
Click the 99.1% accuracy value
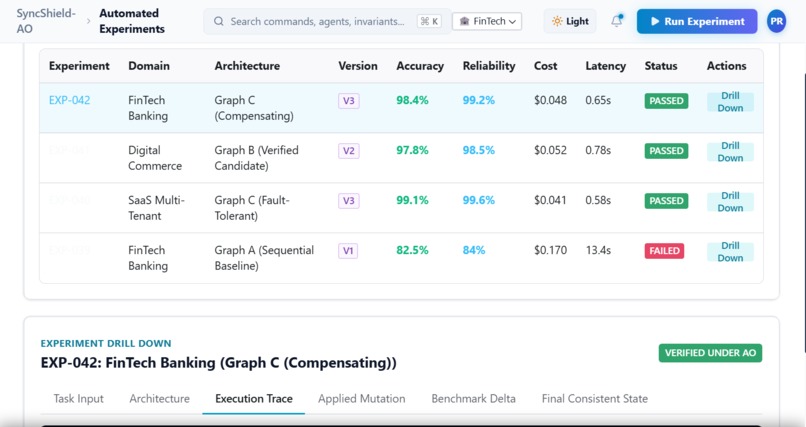pyautogui.click(x=412, y=200)
